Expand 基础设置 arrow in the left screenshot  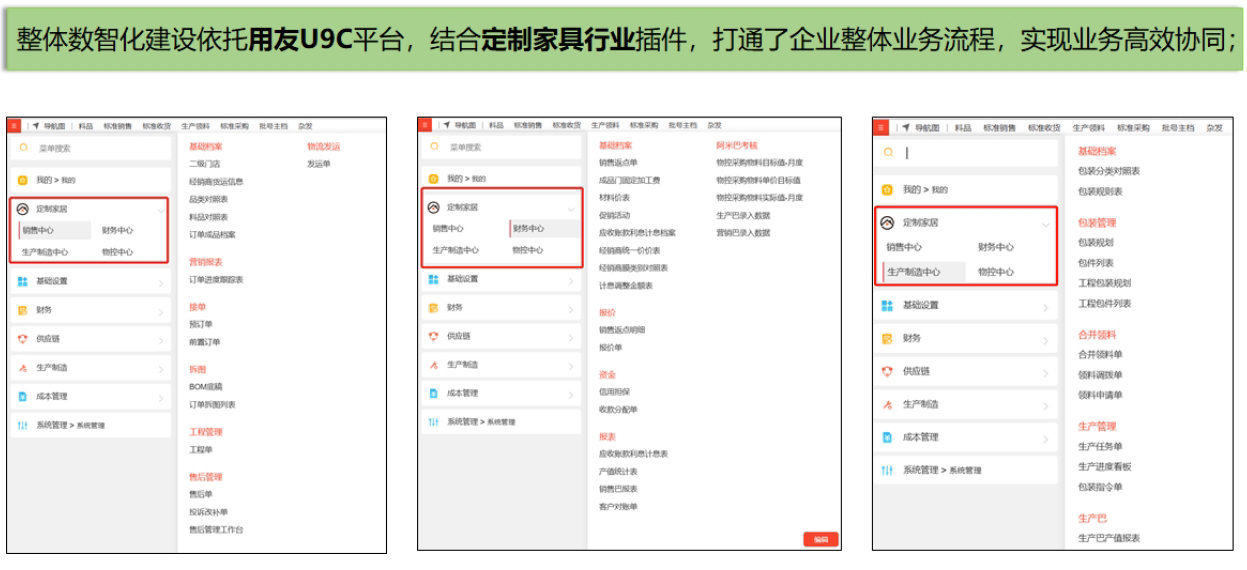[x=160, y=282]
